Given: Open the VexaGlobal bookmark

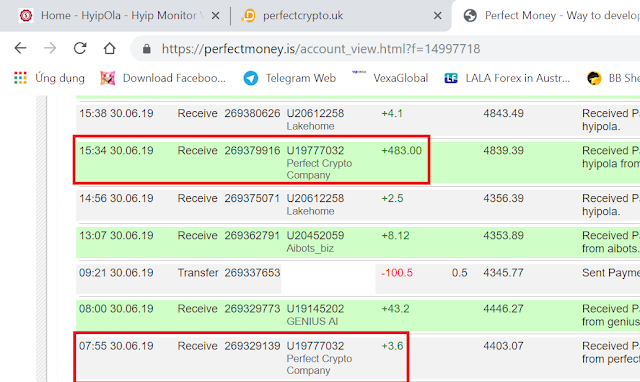Looking at the screenshot, I should click(390, 78).
